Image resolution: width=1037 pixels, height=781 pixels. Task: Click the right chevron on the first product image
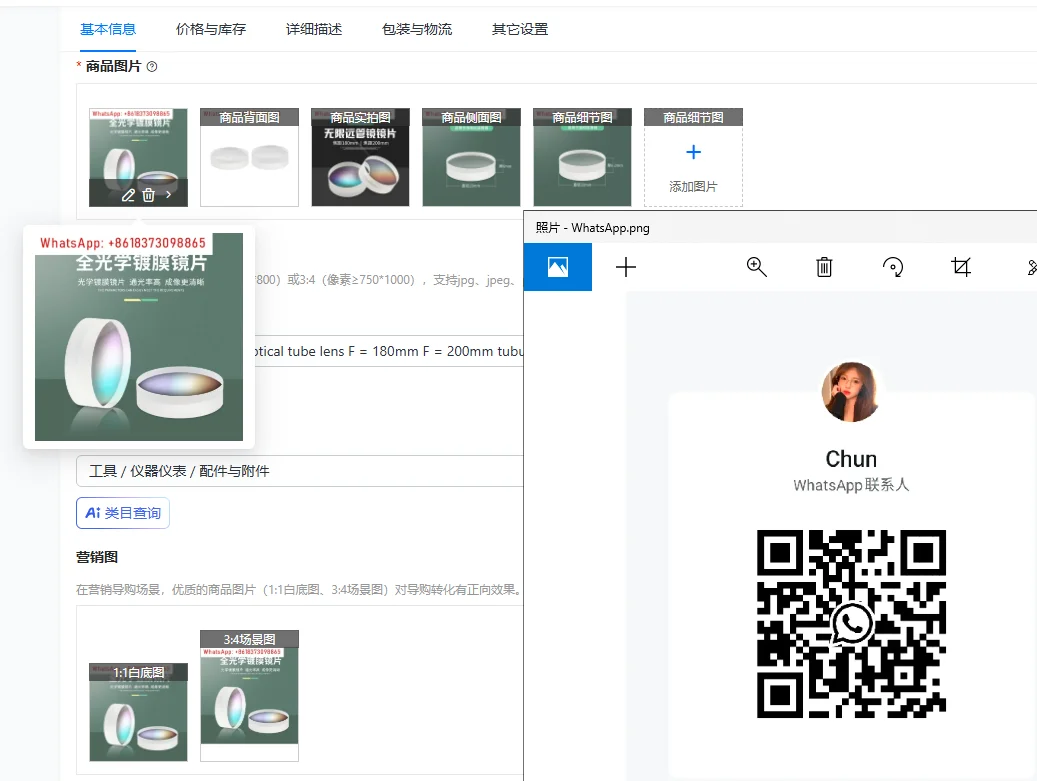pos(169,194)
